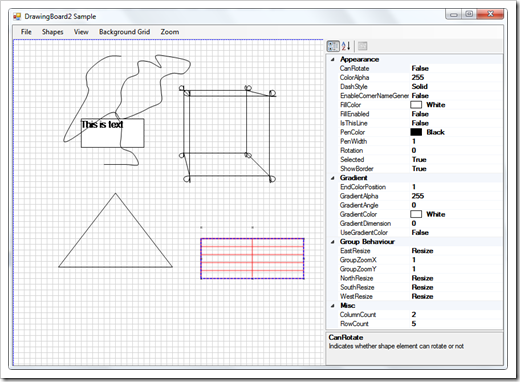
Task: Select the CanRotate property row
Action: [x=421, y=68]
